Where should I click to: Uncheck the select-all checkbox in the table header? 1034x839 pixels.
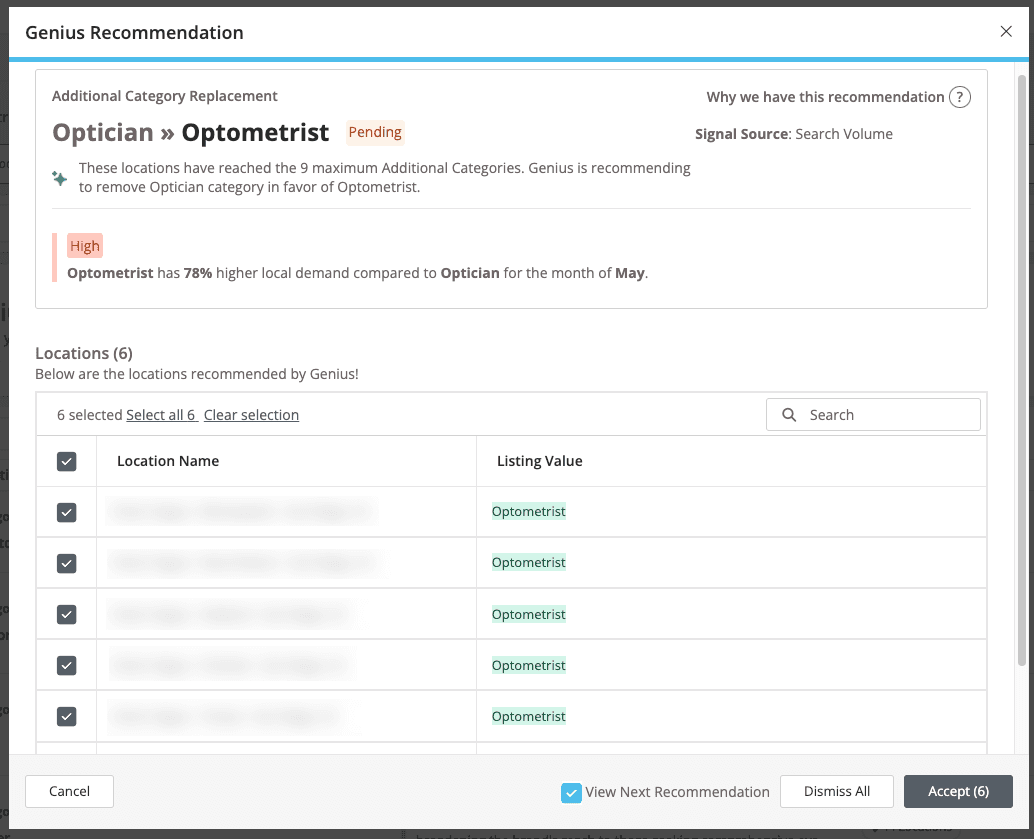[x=66, y=461]
